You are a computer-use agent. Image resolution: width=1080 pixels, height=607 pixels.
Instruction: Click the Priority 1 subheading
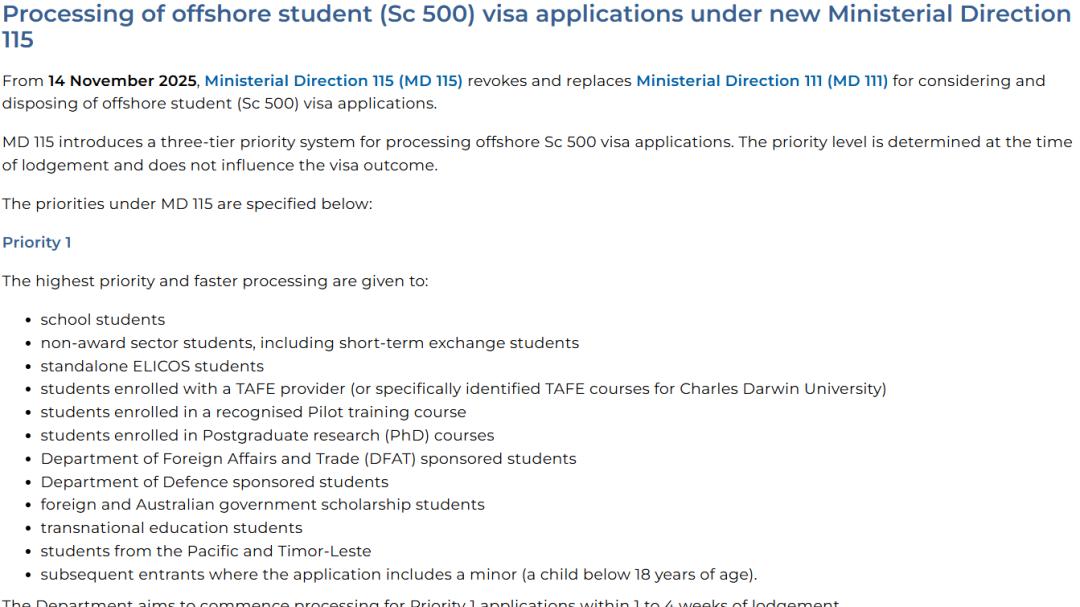(x=37, y=243)
